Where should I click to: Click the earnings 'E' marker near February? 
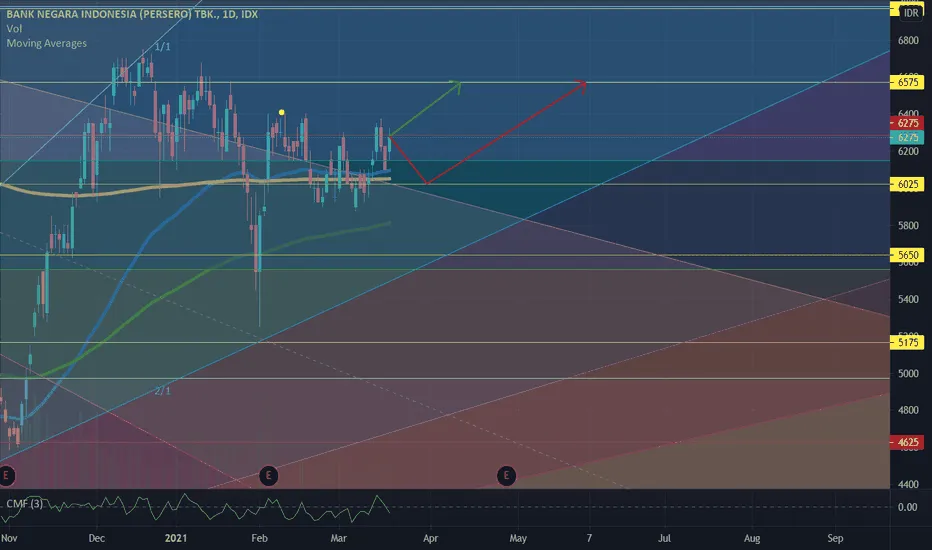tap(267, 473)
